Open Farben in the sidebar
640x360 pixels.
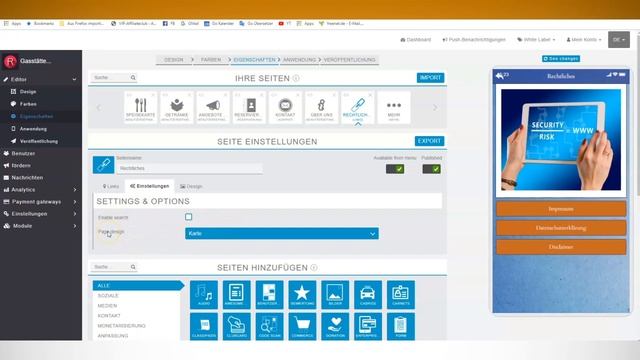(28, 104)
